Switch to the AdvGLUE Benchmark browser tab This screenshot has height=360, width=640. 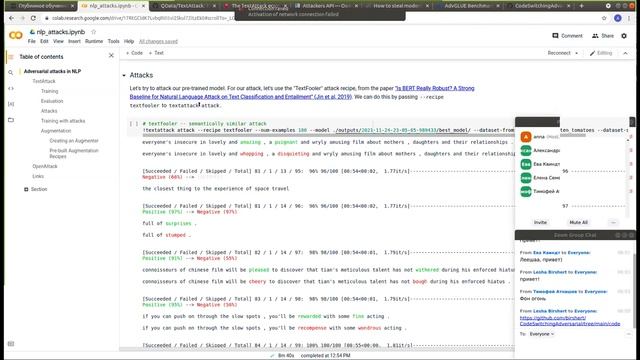pyautogui.click(x=467, y=6)
